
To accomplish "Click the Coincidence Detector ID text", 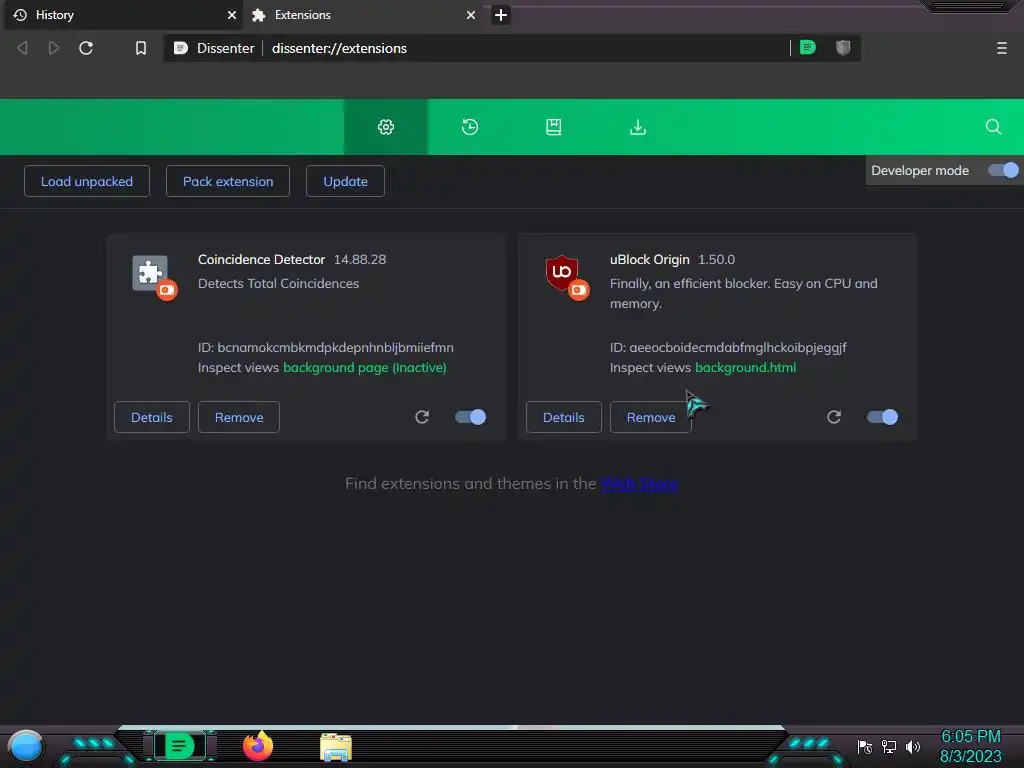I will tap(325, 347).
